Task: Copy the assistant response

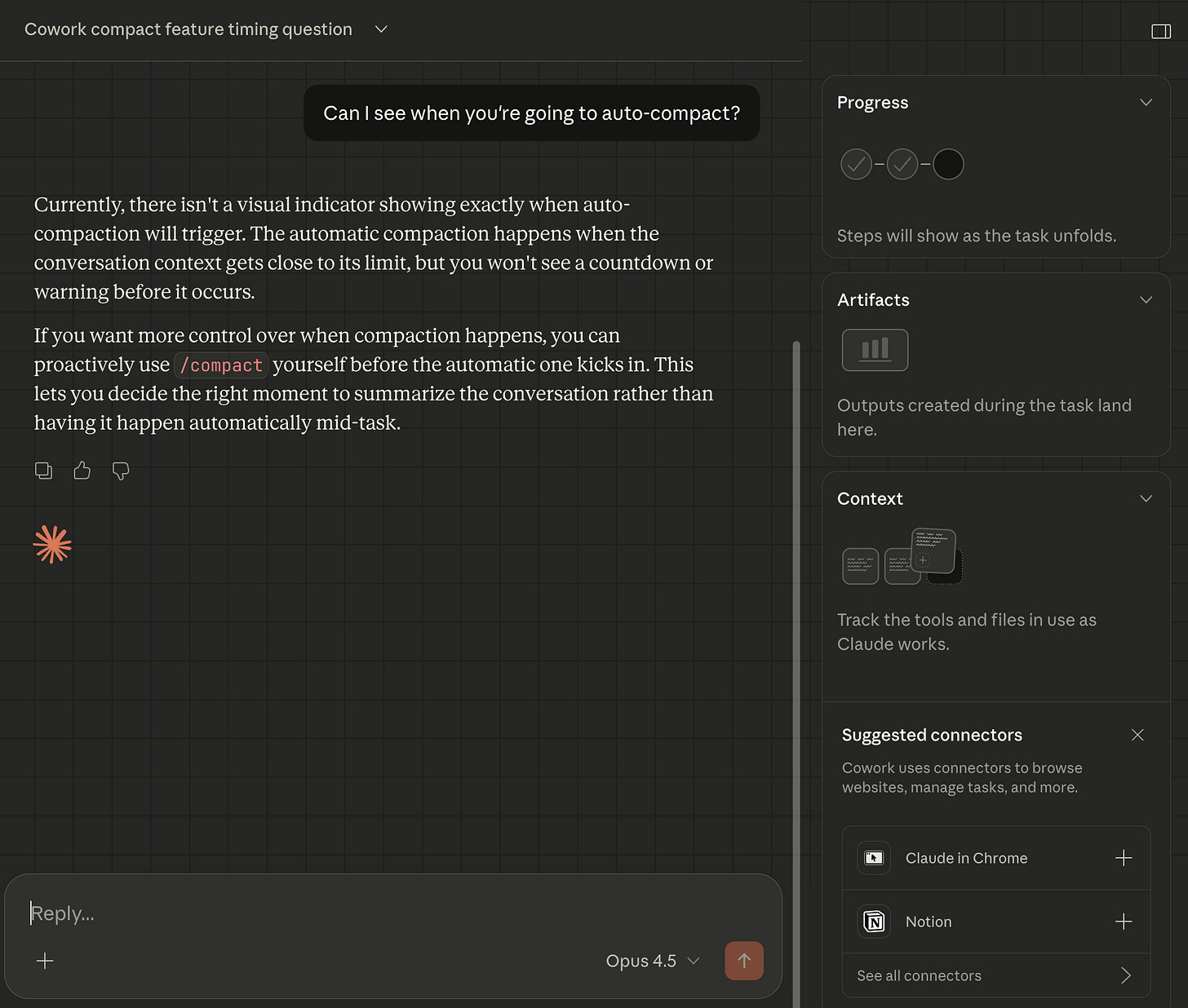Action: 44,471
